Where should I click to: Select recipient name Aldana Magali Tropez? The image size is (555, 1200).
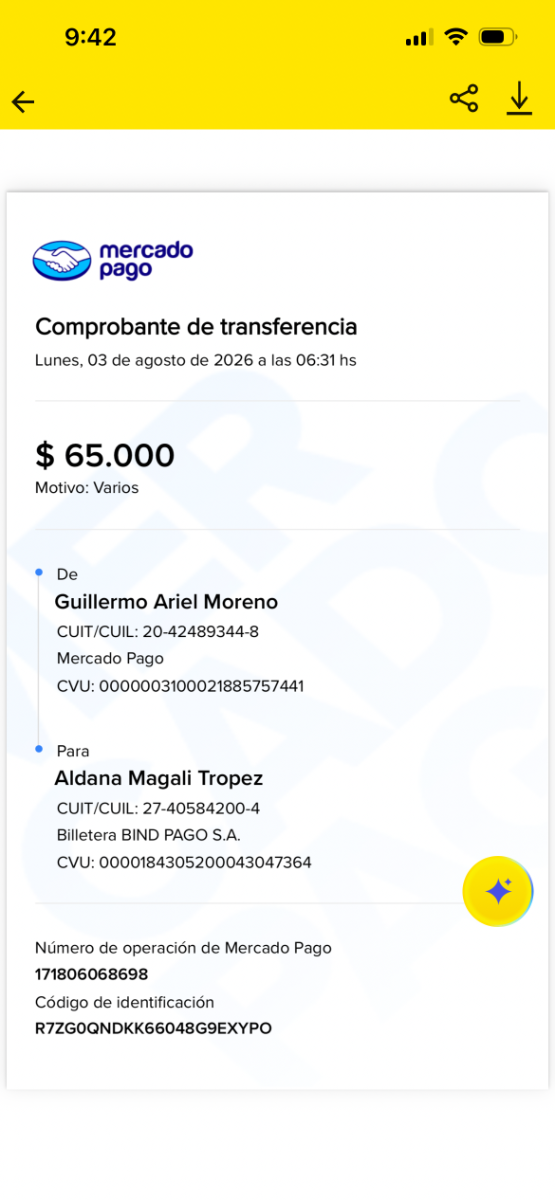click(158, 778)
